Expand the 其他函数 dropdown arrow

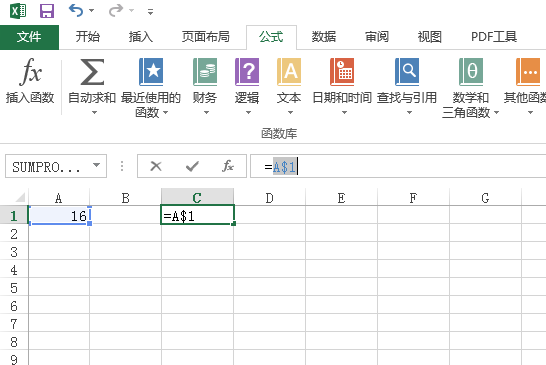530,112
